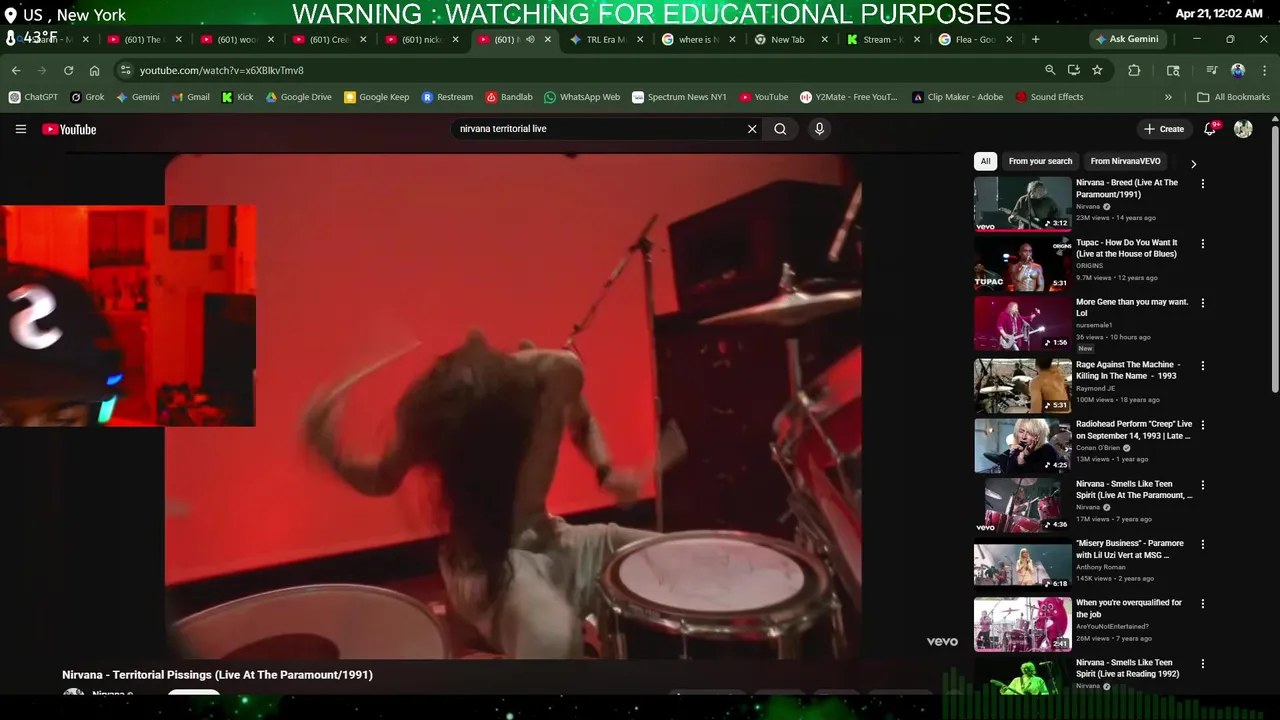1280x720 pixels.
Task: Open the WhatsApp Web bookmark
Action: pos(582,97)
